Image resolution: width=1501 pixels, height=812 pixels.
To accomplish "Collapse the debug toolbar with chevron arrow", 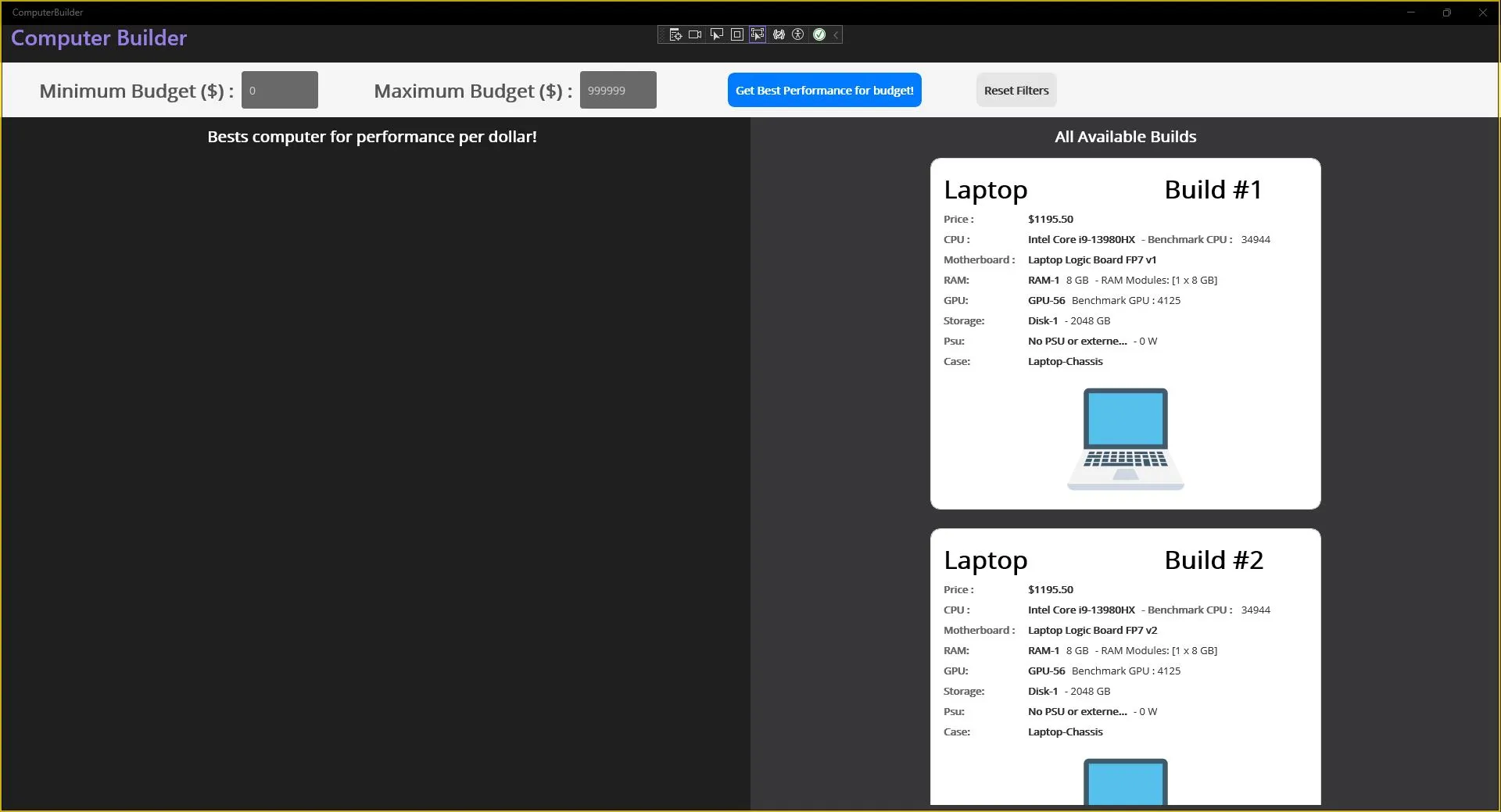I will click(836, 34).
